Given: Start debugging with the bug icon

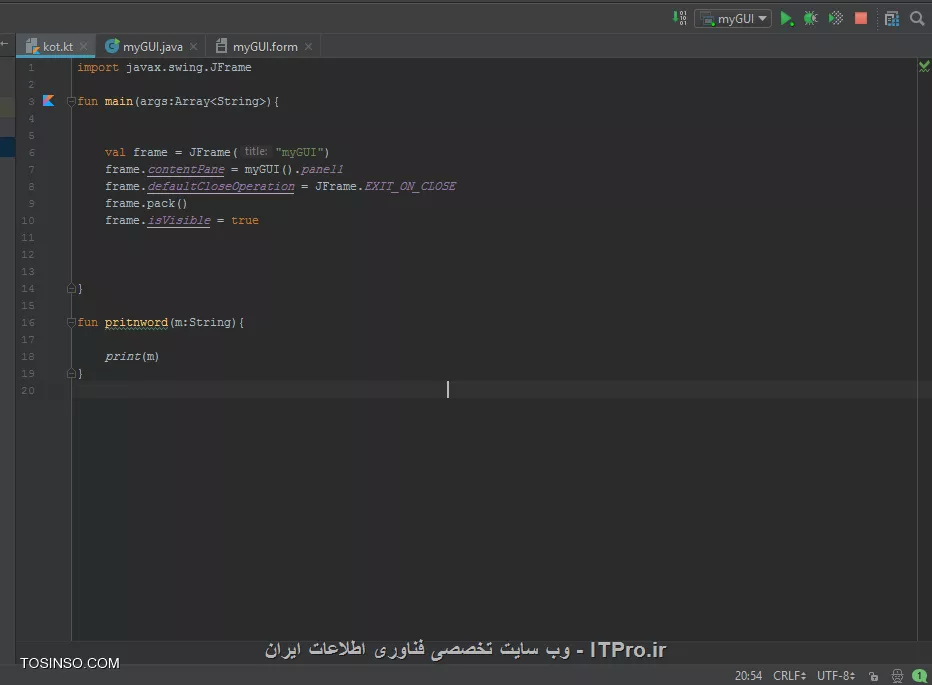Looking at the screenshot, I should [811, 18].
